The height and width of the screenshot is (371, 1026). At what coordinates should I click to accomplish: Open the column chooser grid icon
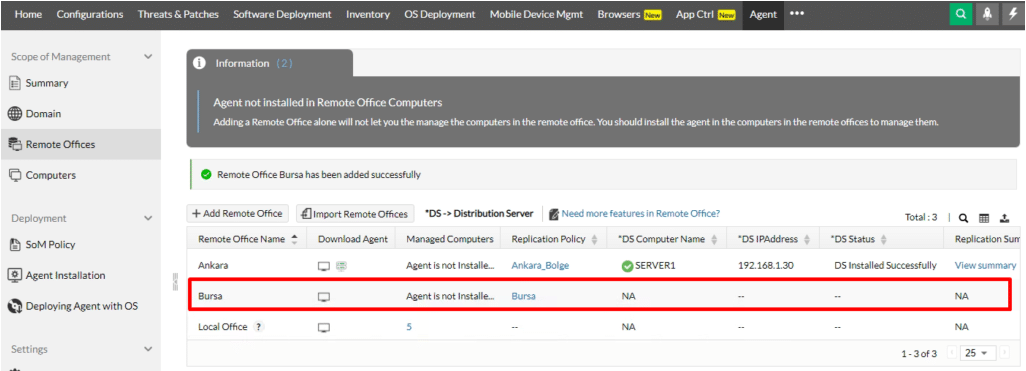pos(984,218)
